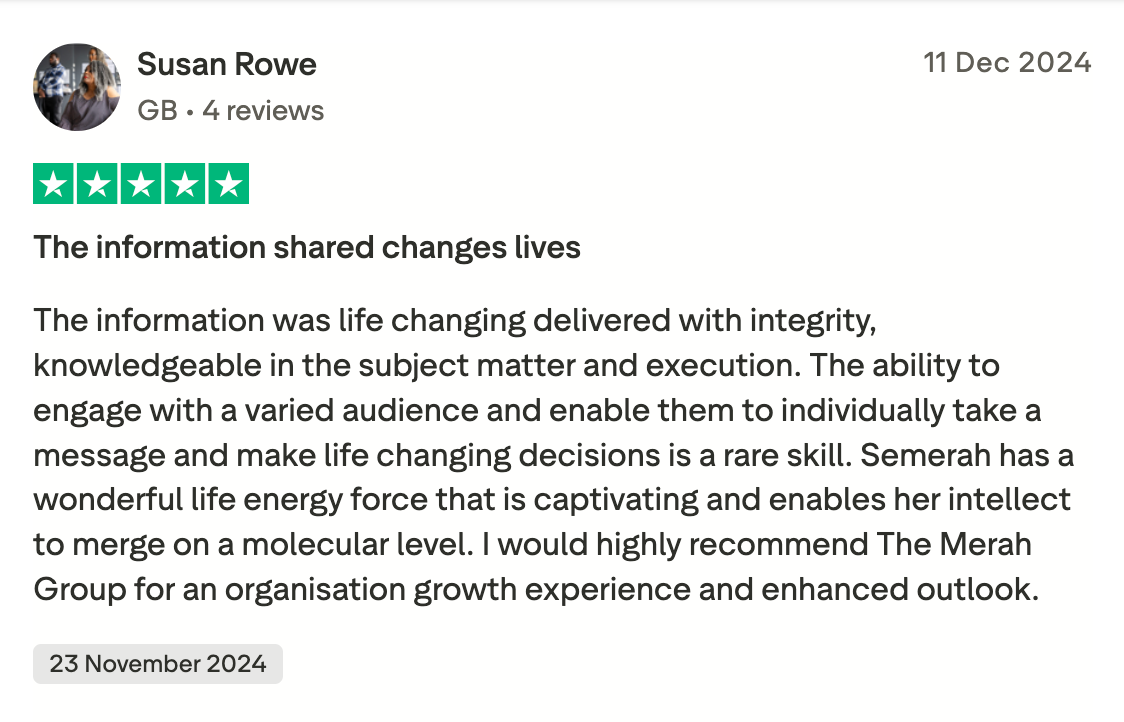Click the fourth green rating star
The height and width of the screenshot is (722, 1124).
(185, 184)
